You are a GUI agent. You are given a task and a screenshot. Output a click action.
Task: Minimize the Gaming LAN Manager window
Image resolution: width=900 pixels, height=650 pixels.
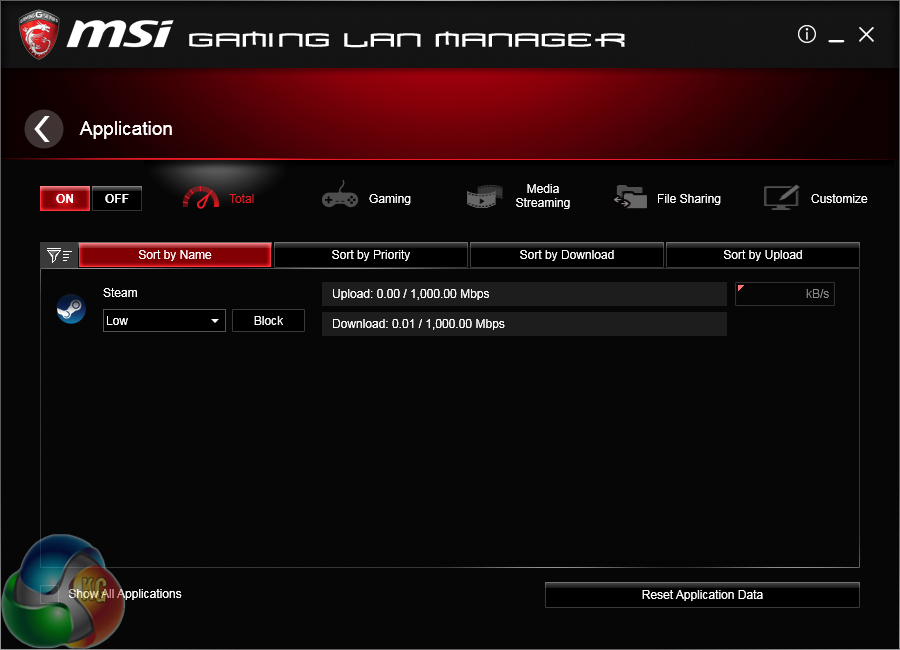pos(836,40)
